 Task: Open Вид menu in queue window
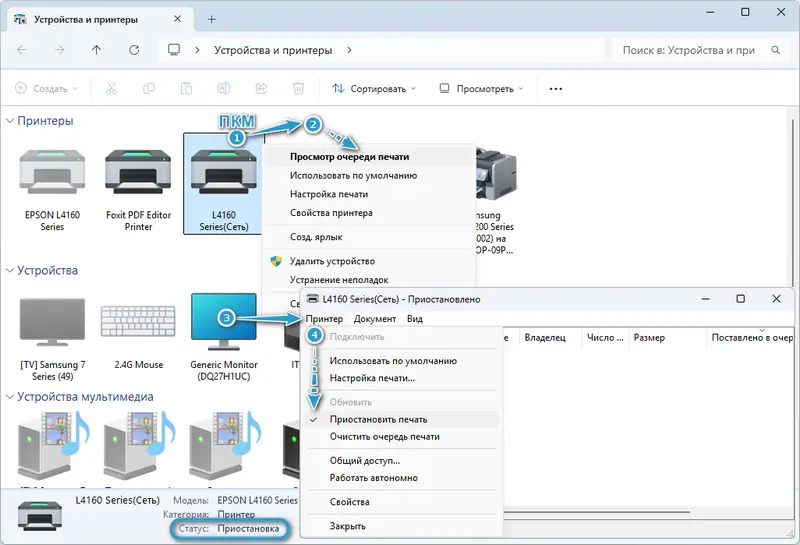(x=415, y=319)
